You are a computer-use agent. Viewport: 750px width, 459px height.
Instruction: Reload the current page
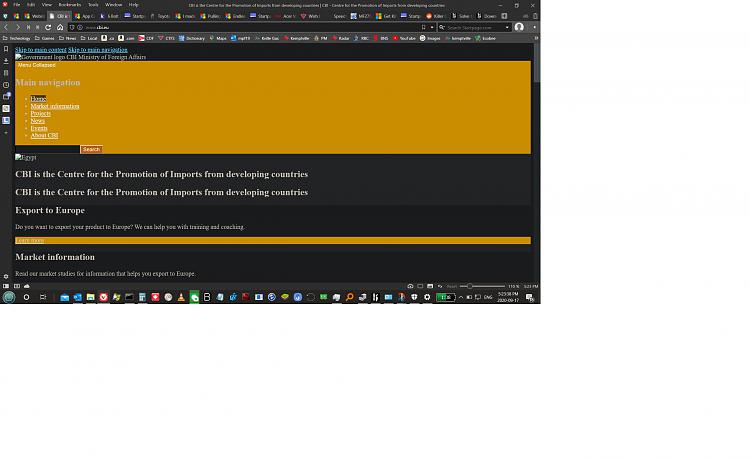(48, 27)
